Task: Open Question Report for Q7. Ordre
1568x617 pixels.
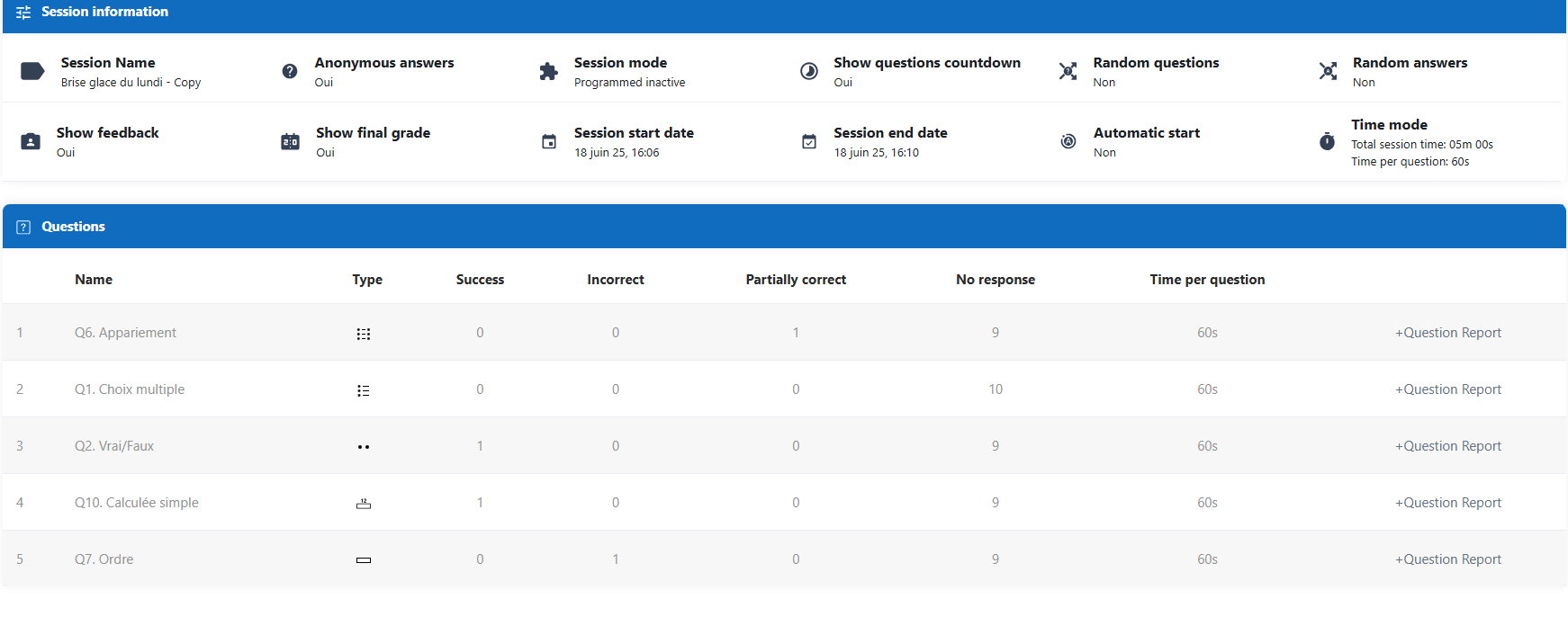Action: click(x=1448, y=559)
